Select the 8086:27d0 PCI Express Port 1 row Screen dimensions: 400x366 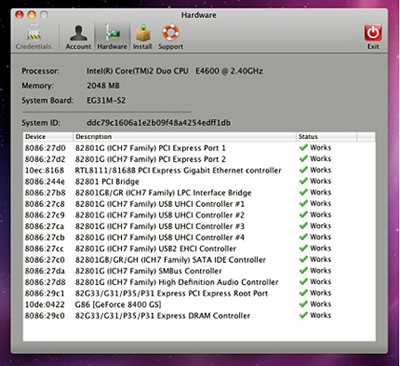[x=199, y=148]
